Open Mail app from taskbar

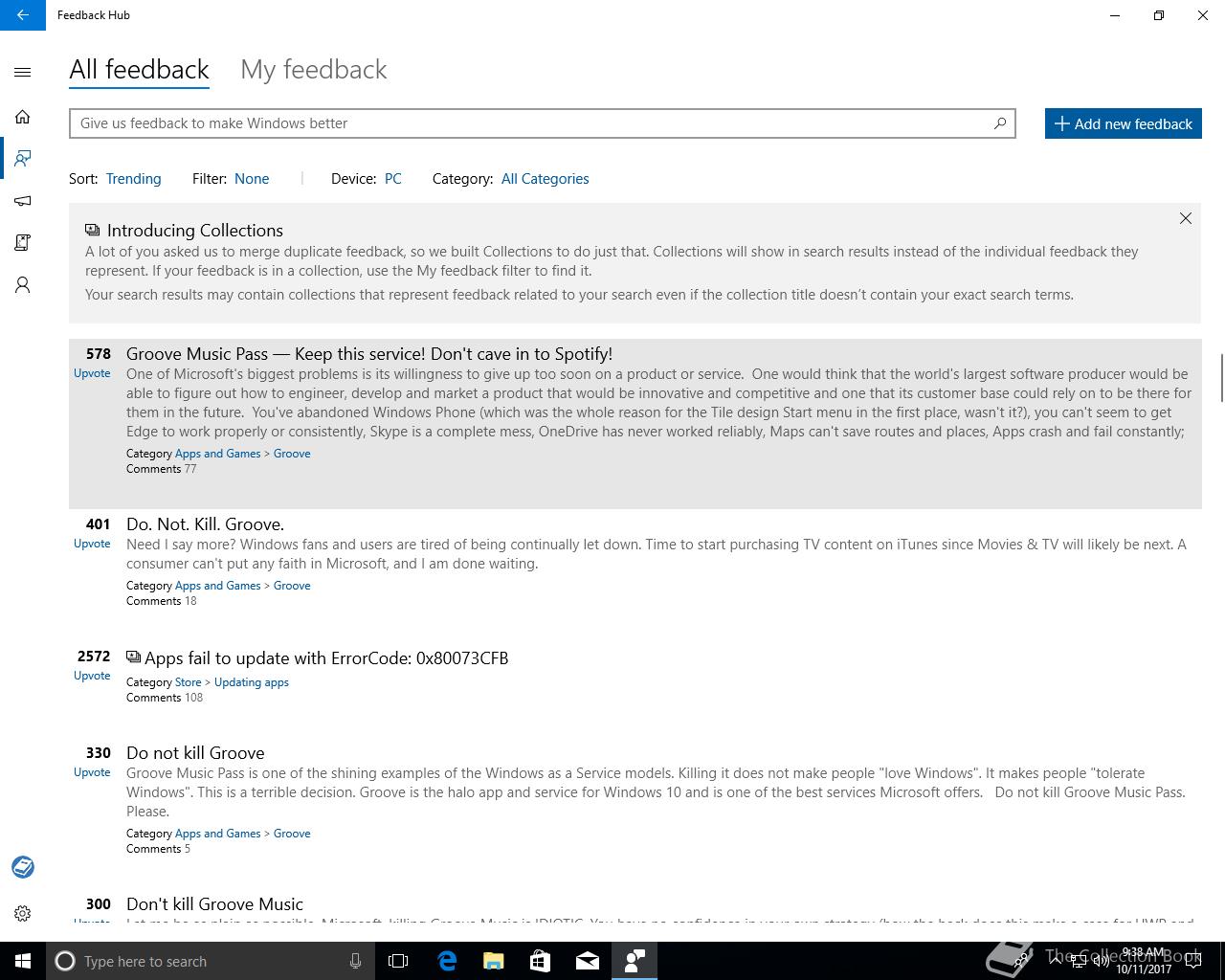[588, 961]
